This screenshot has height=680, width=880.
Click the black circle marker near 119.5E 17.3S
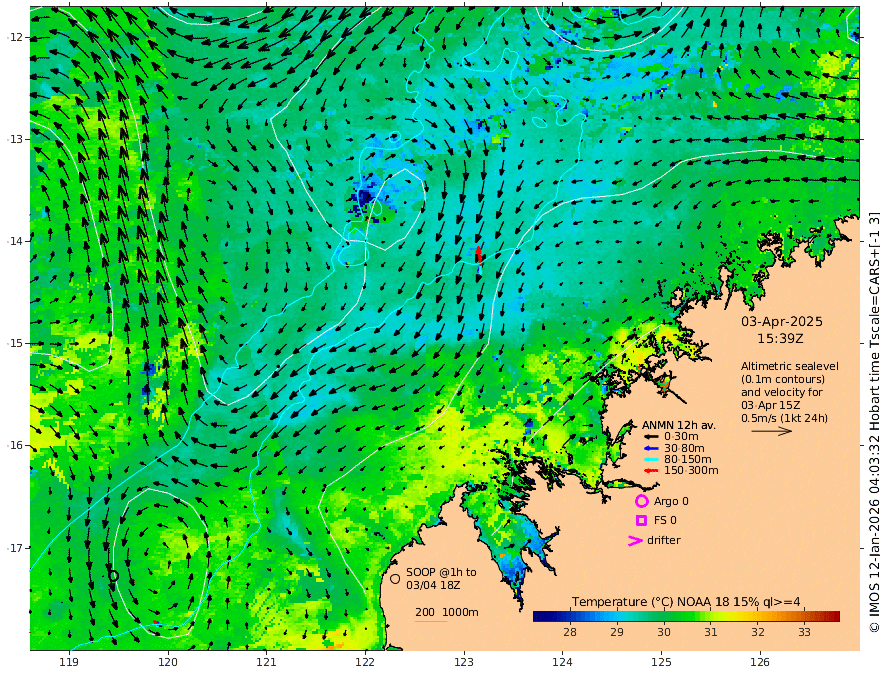coord(113,576)
